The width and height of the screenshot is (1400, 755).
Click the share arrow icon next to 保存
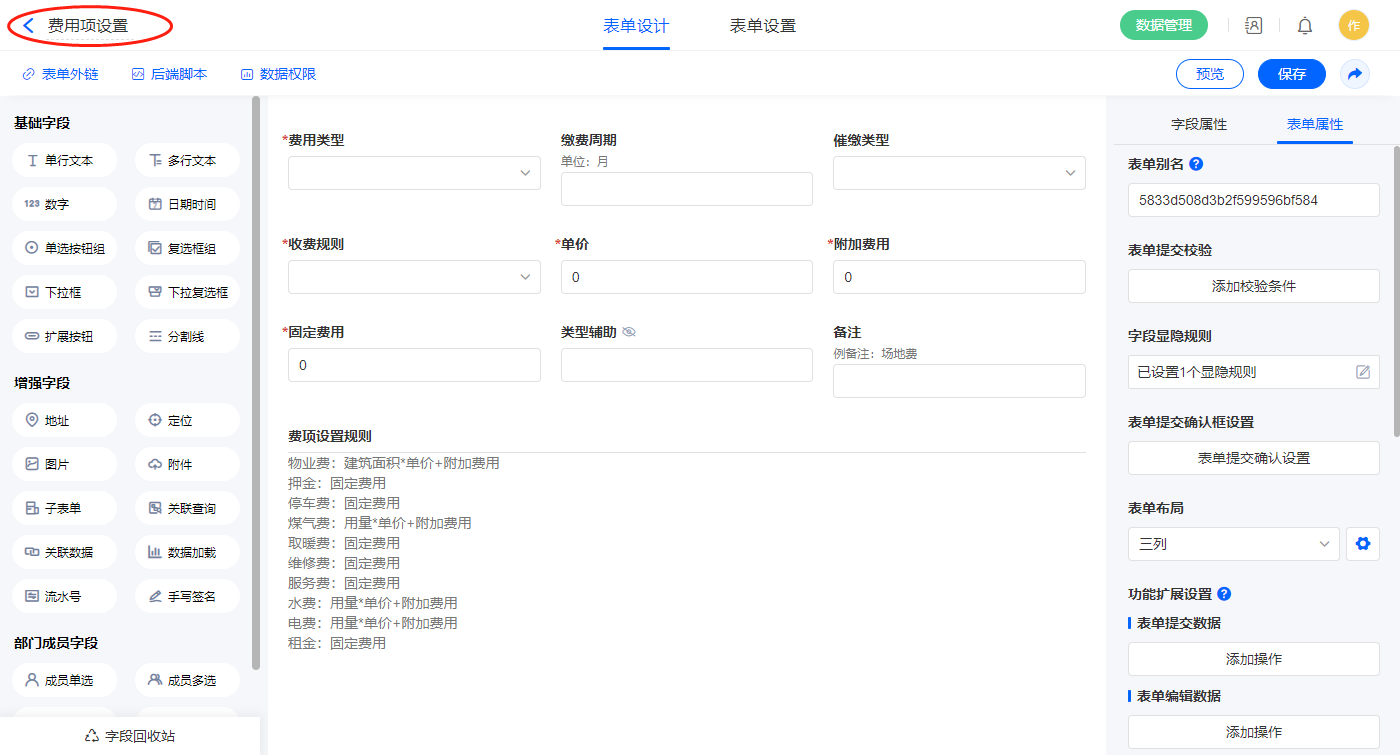(1355, 74)
